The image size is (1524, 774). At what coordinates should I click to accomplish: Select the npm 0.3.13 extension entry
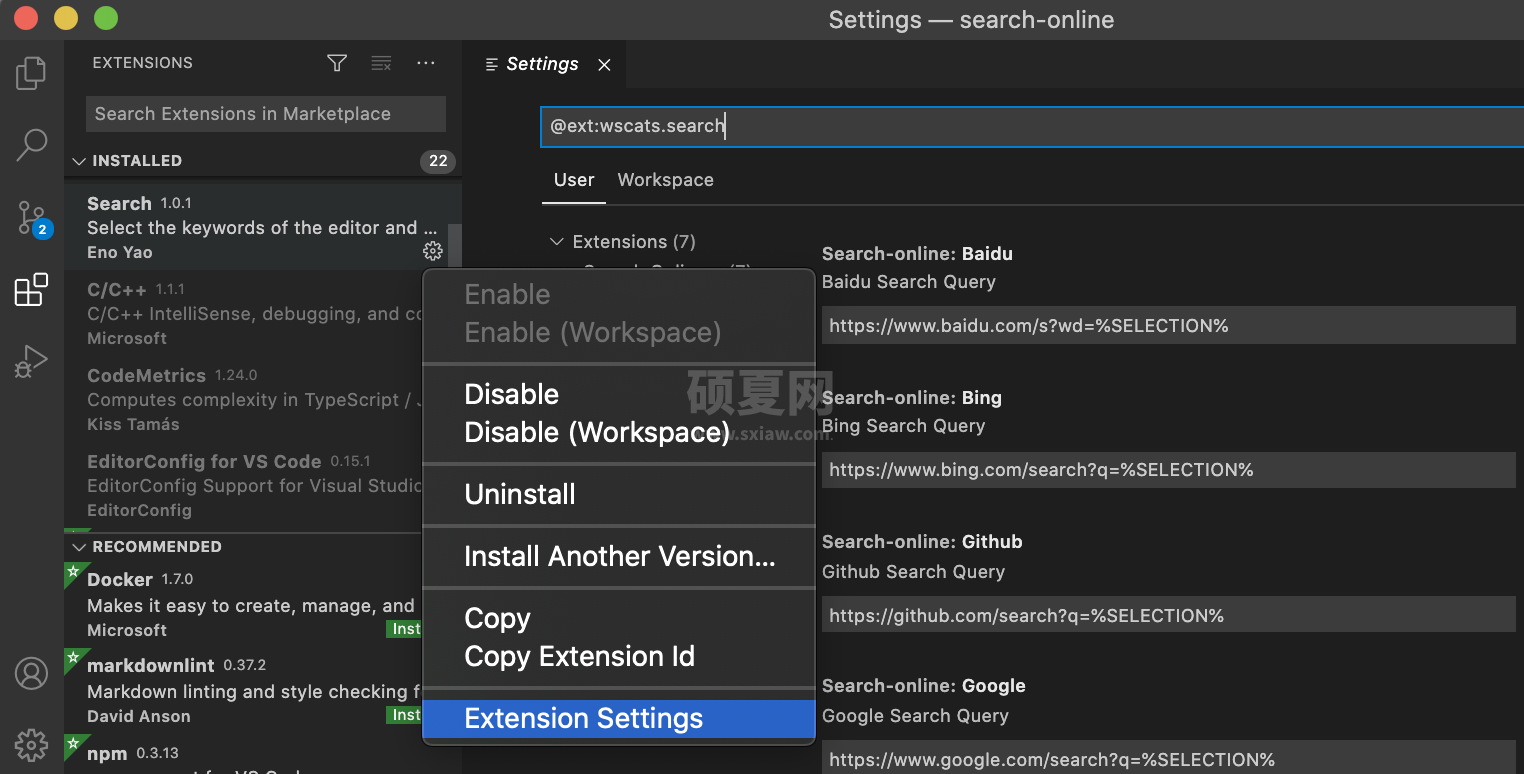coord(243,754)
